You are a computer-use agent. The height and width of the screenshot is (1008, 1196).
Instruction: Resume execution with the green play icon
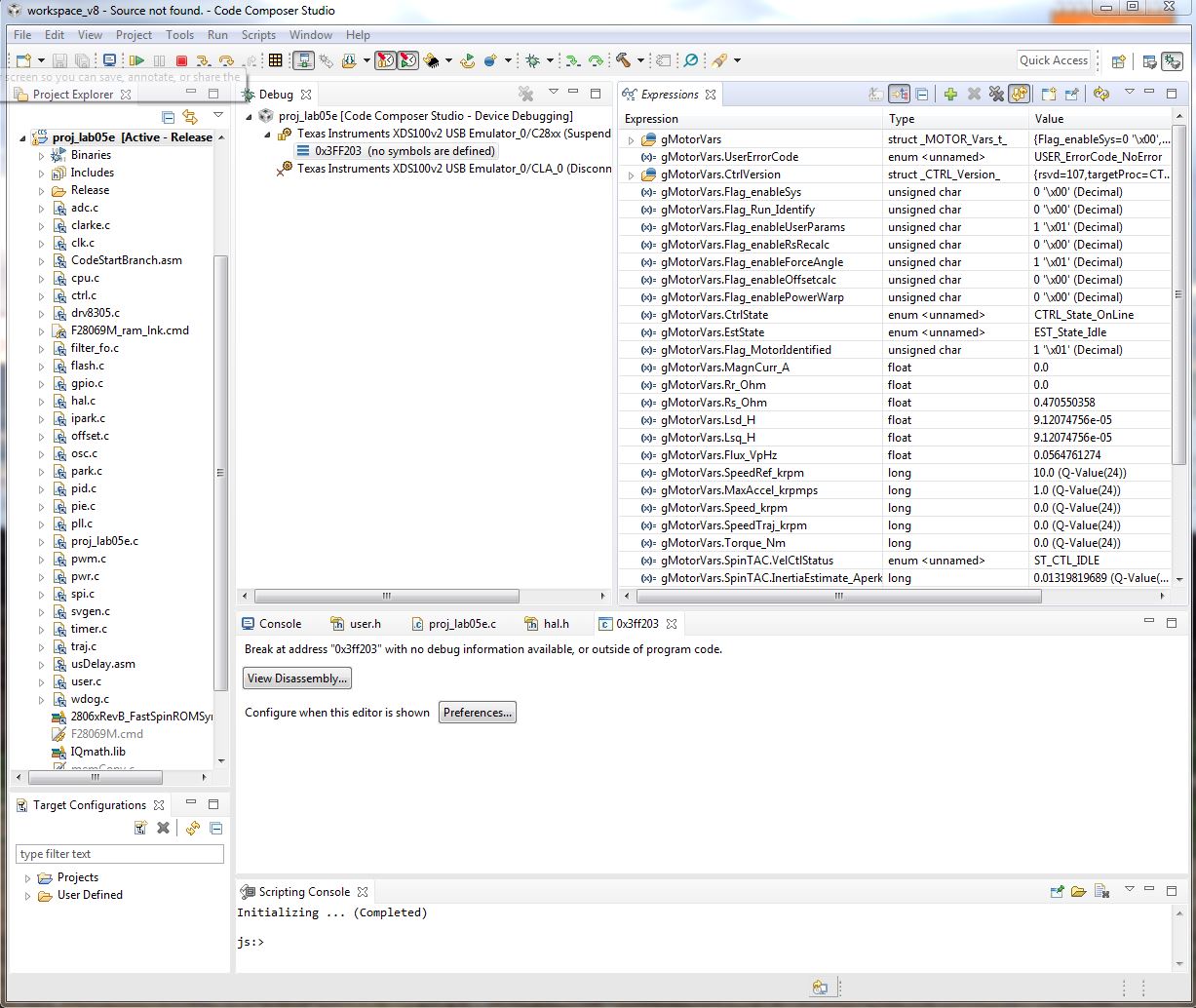point(136,60)
